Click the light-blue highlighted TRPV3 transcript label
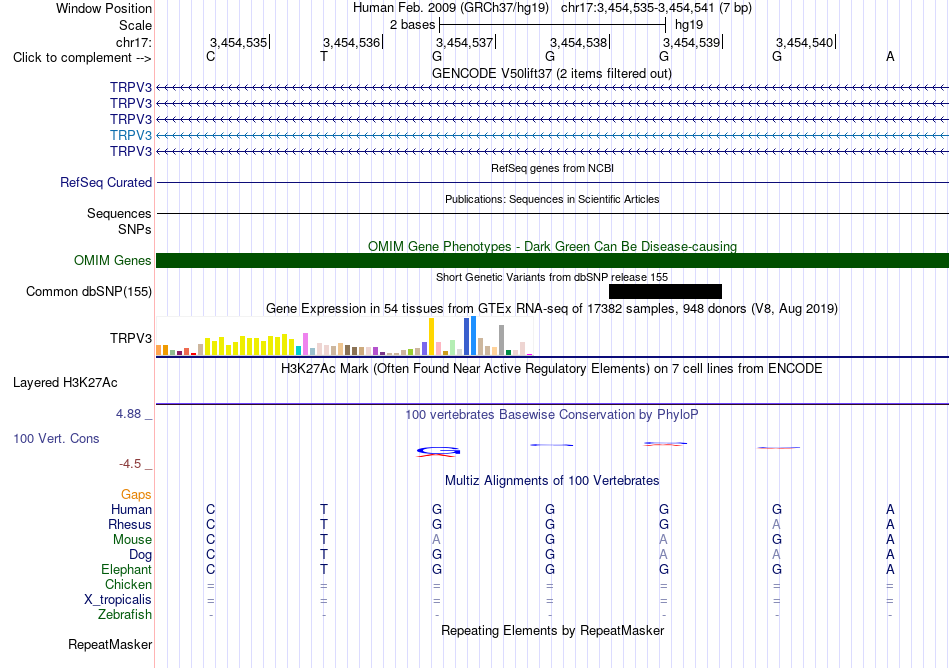Viewport: 950px width, 668px height. pos(131,135)
